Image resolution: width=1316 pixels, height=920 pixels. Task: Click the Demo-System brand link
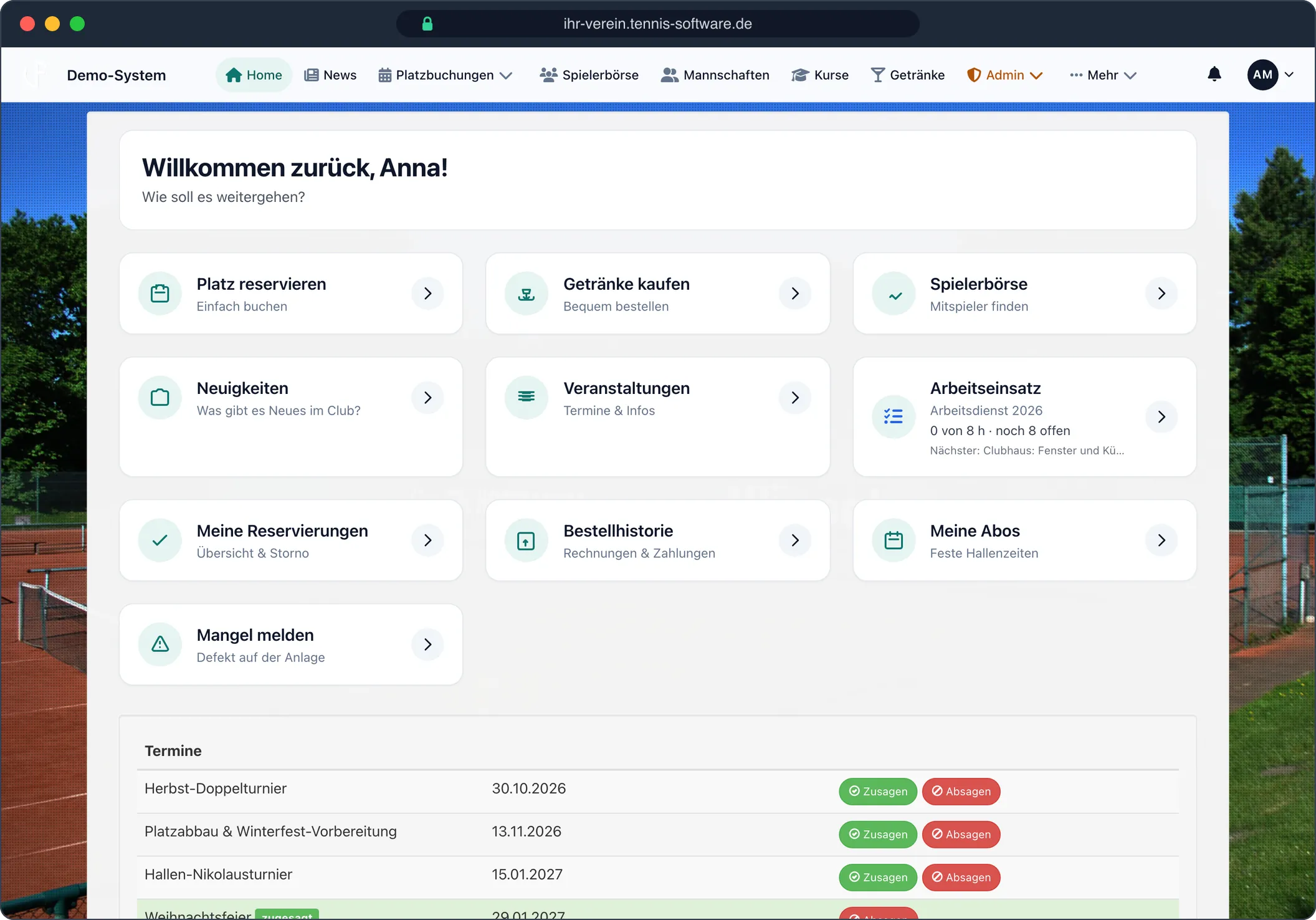(117, 75)
